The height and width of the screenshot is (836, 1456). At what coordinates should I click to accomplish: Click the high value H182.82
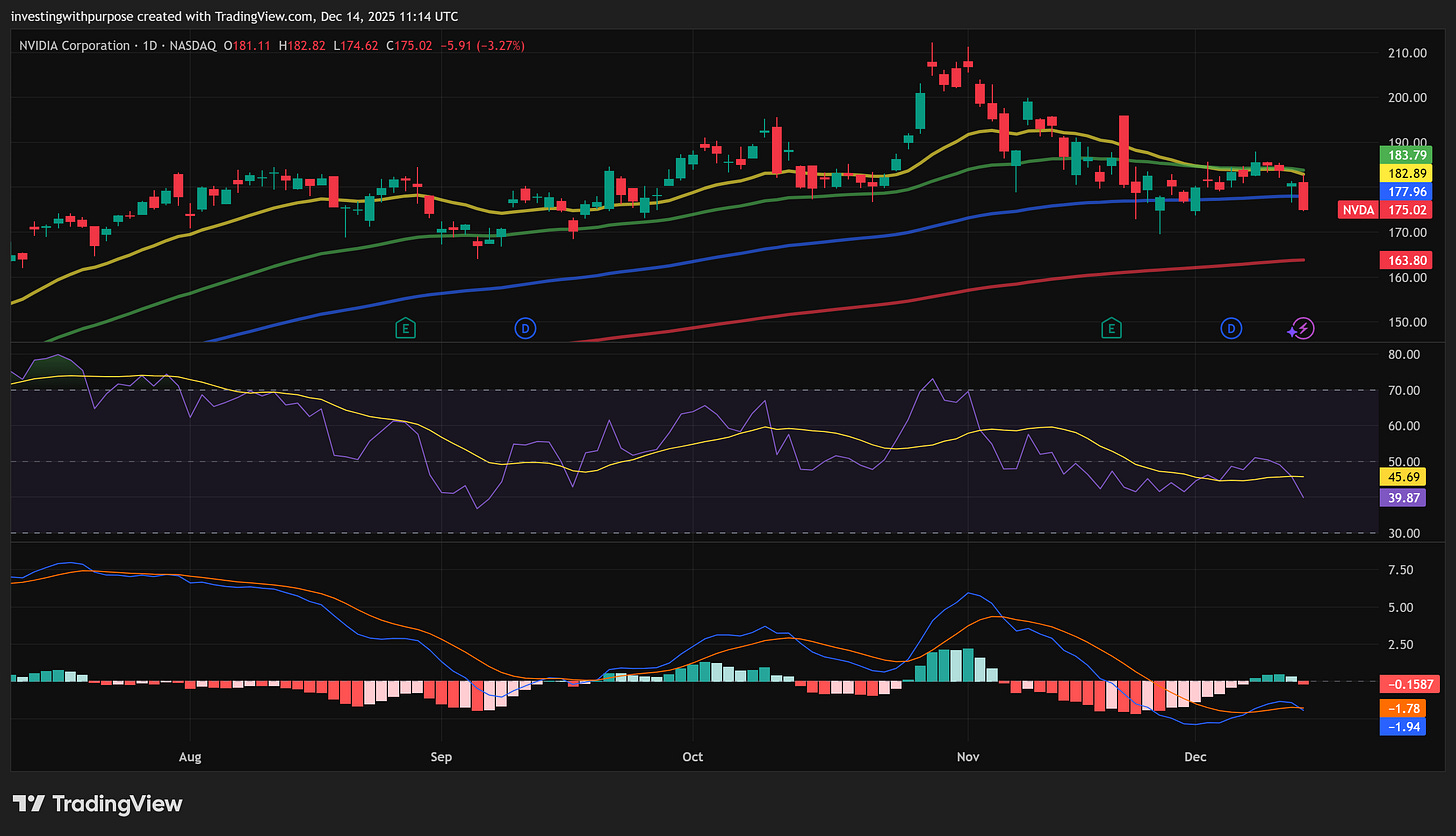tap(304, 46)
